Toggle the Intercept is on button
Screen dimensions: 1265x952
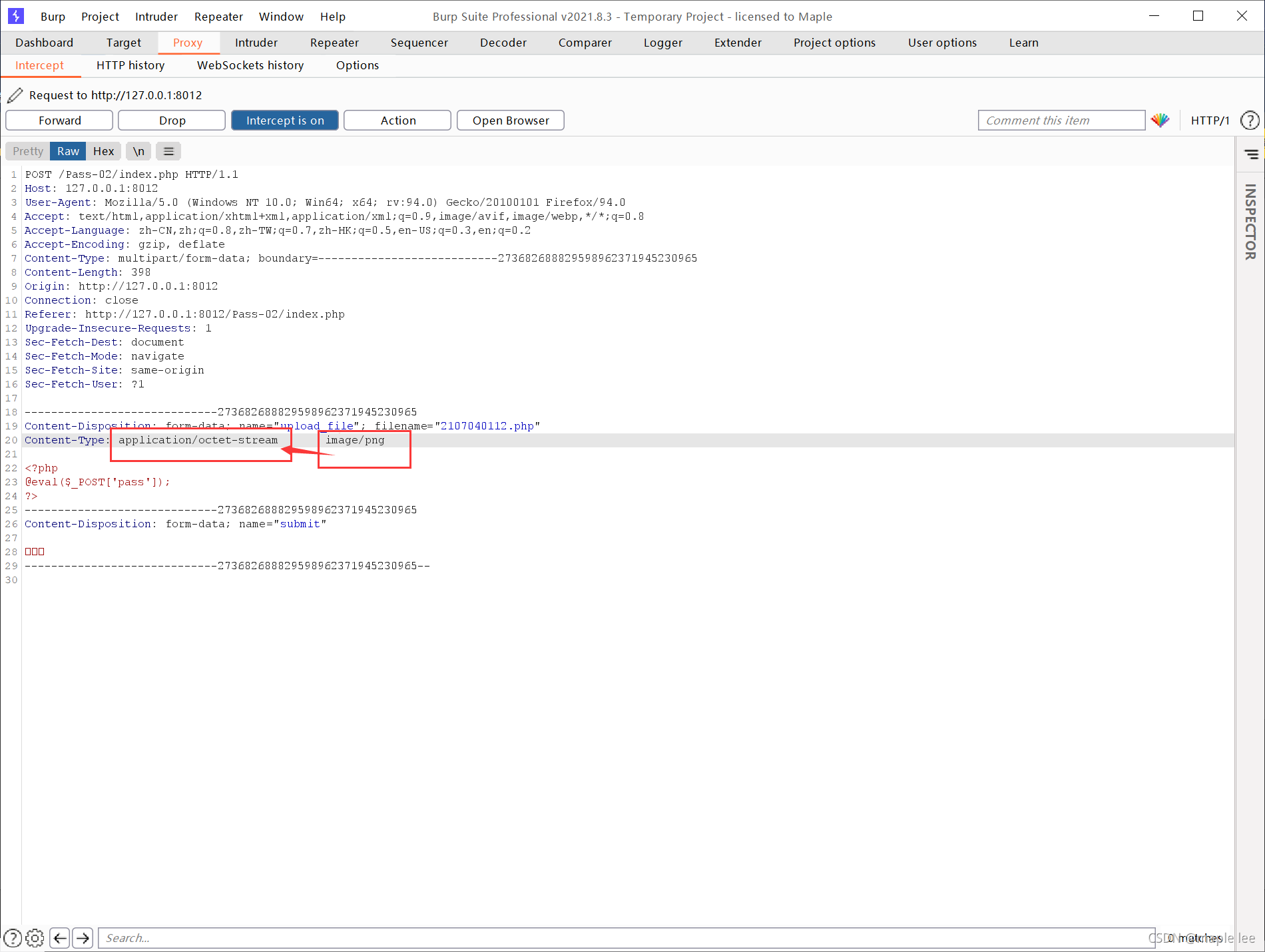point(285,120)
